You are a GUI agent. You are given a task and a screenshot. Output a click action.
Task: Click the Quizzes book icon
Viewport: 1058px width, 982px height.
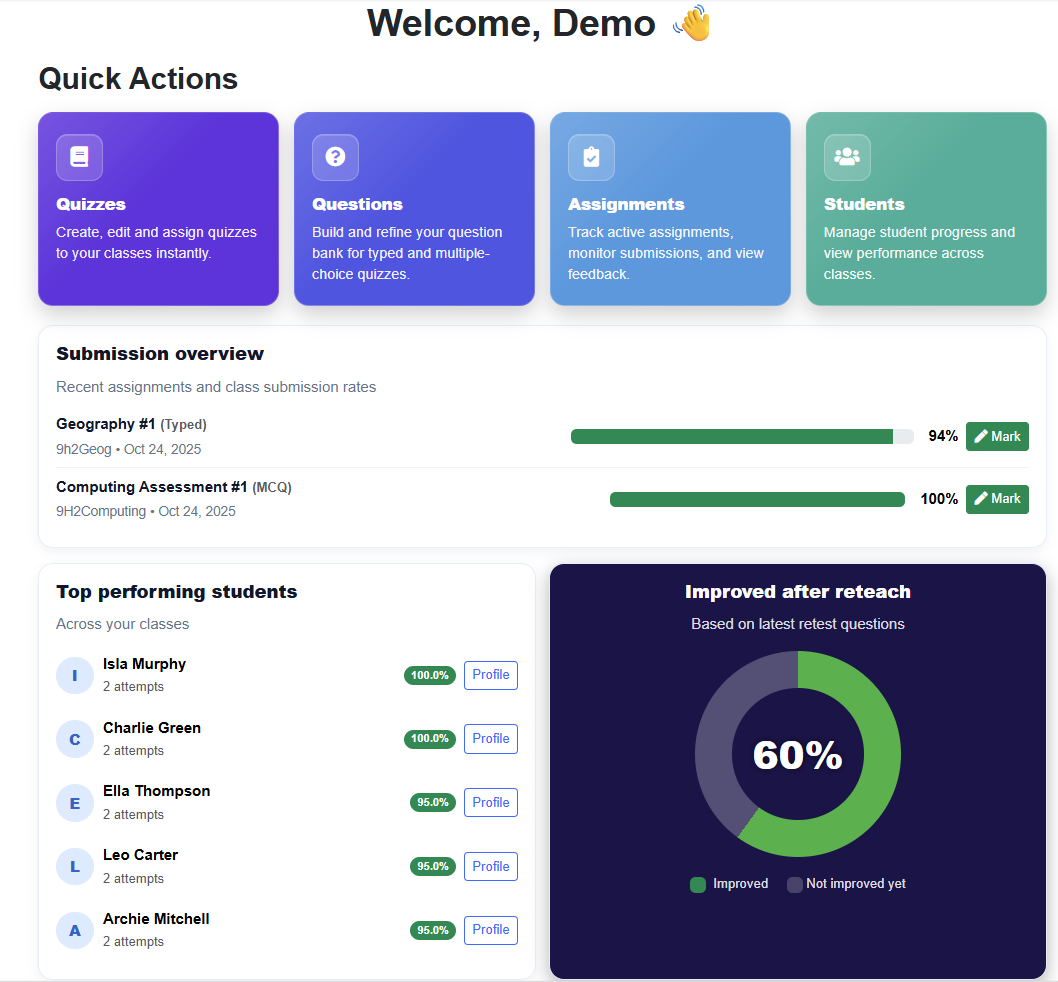[x=78, y=157]
